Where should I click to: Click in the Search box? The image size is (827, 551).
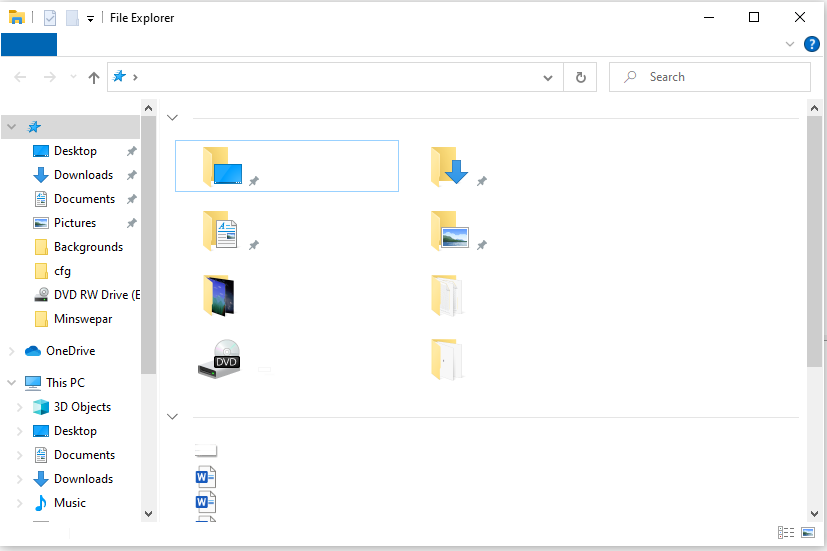pos(709,77)
